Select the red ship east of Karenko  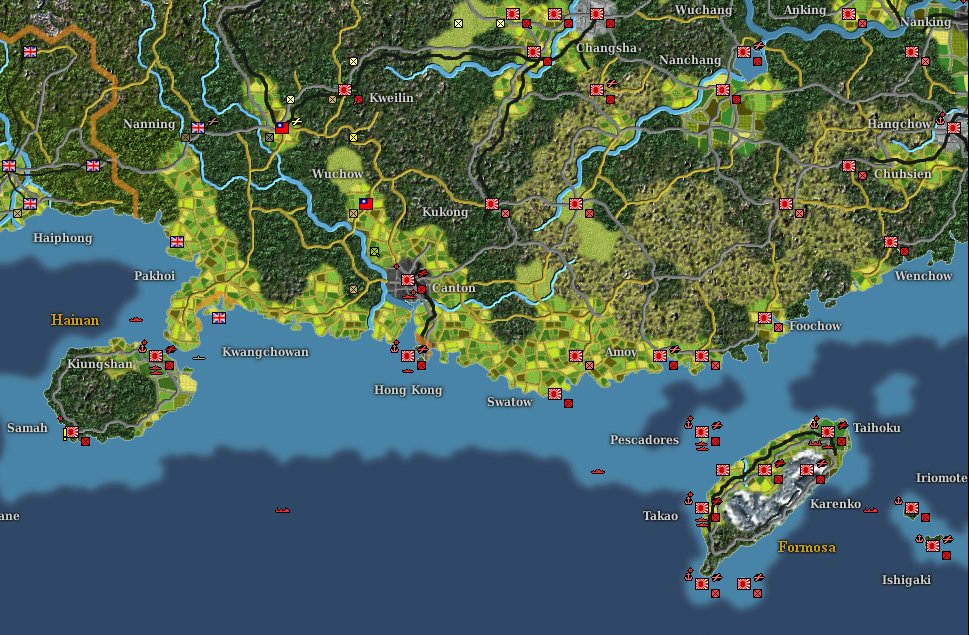click(871, 510)
